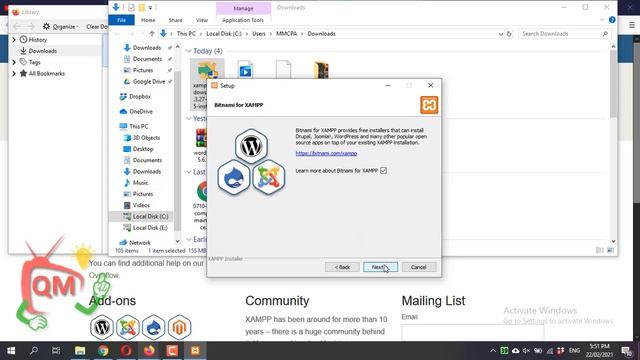Cancel the XAMPP Setup wizard
This screenshot has width=640, height=360.
(419, 267)
